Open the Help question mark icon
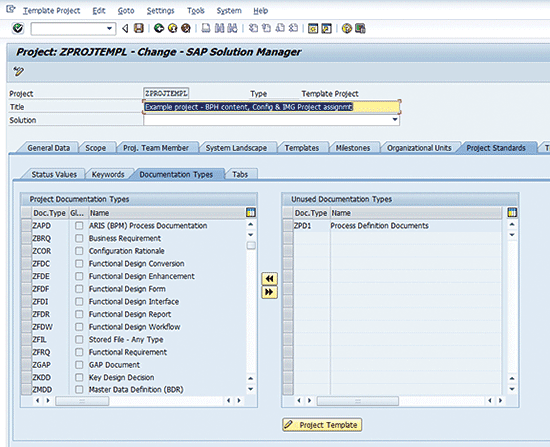The width and height of the screenshot is (550, 447). coord(347,28)
